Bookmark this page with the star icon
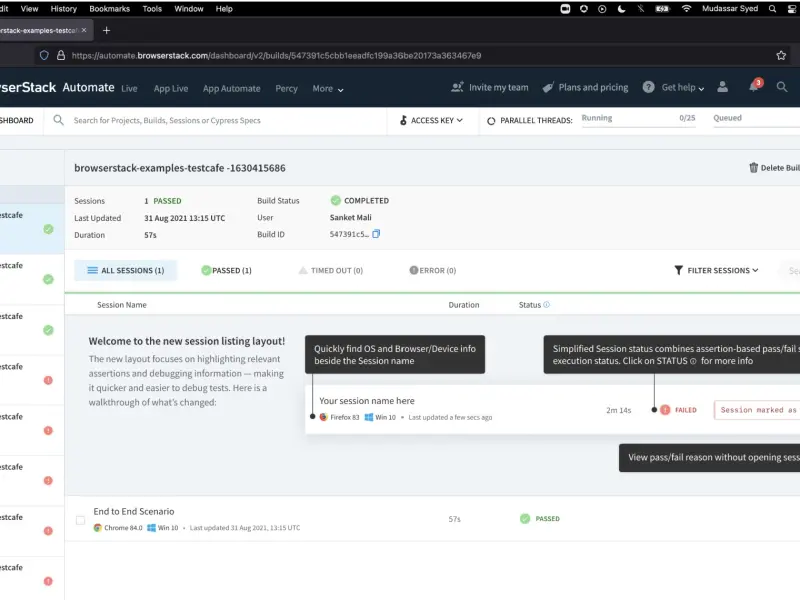800x600 pixels. [x=781, y=56]
